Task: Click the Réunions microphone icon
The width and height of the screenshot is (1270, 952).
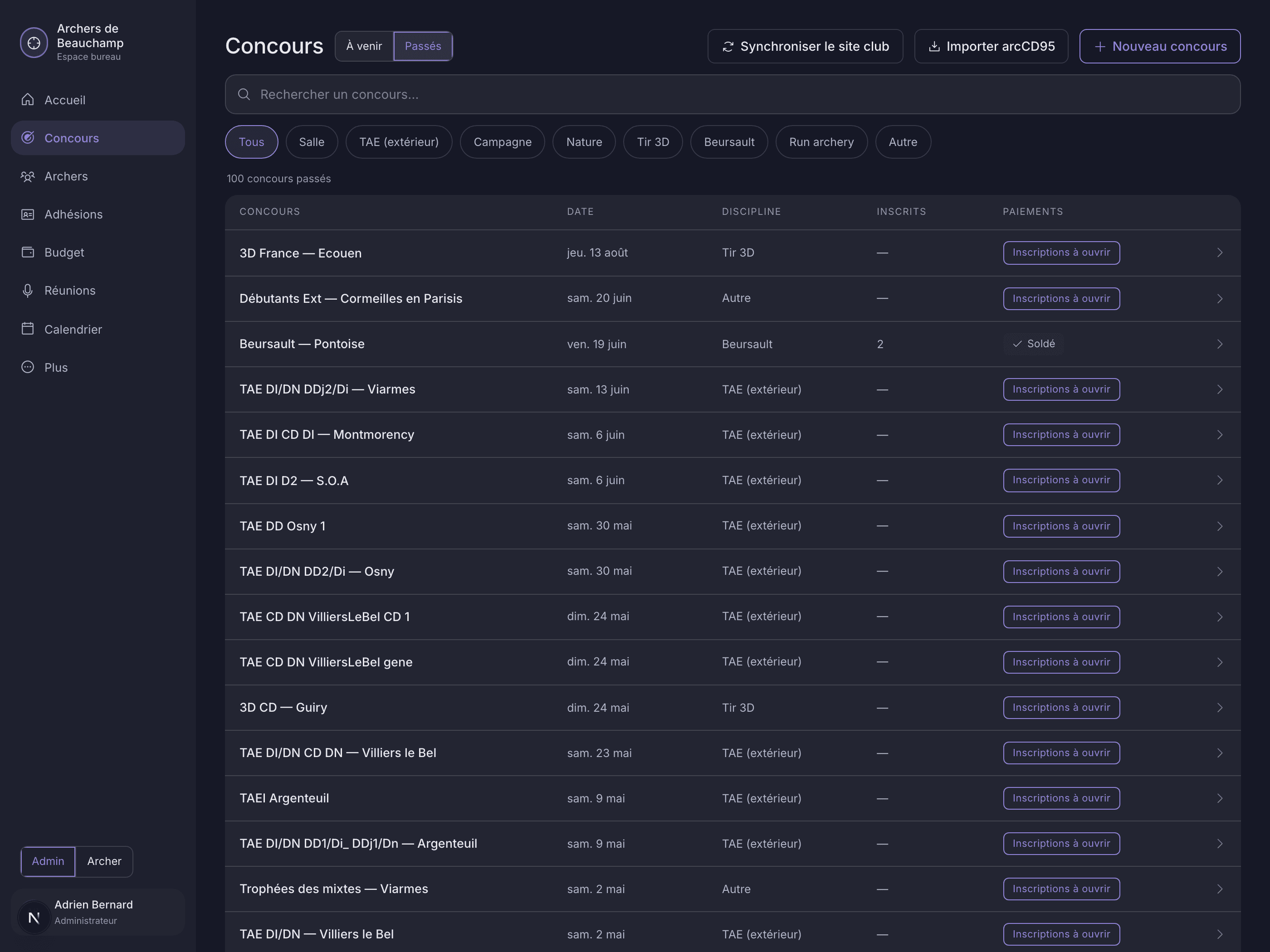Action: [28, 291]
